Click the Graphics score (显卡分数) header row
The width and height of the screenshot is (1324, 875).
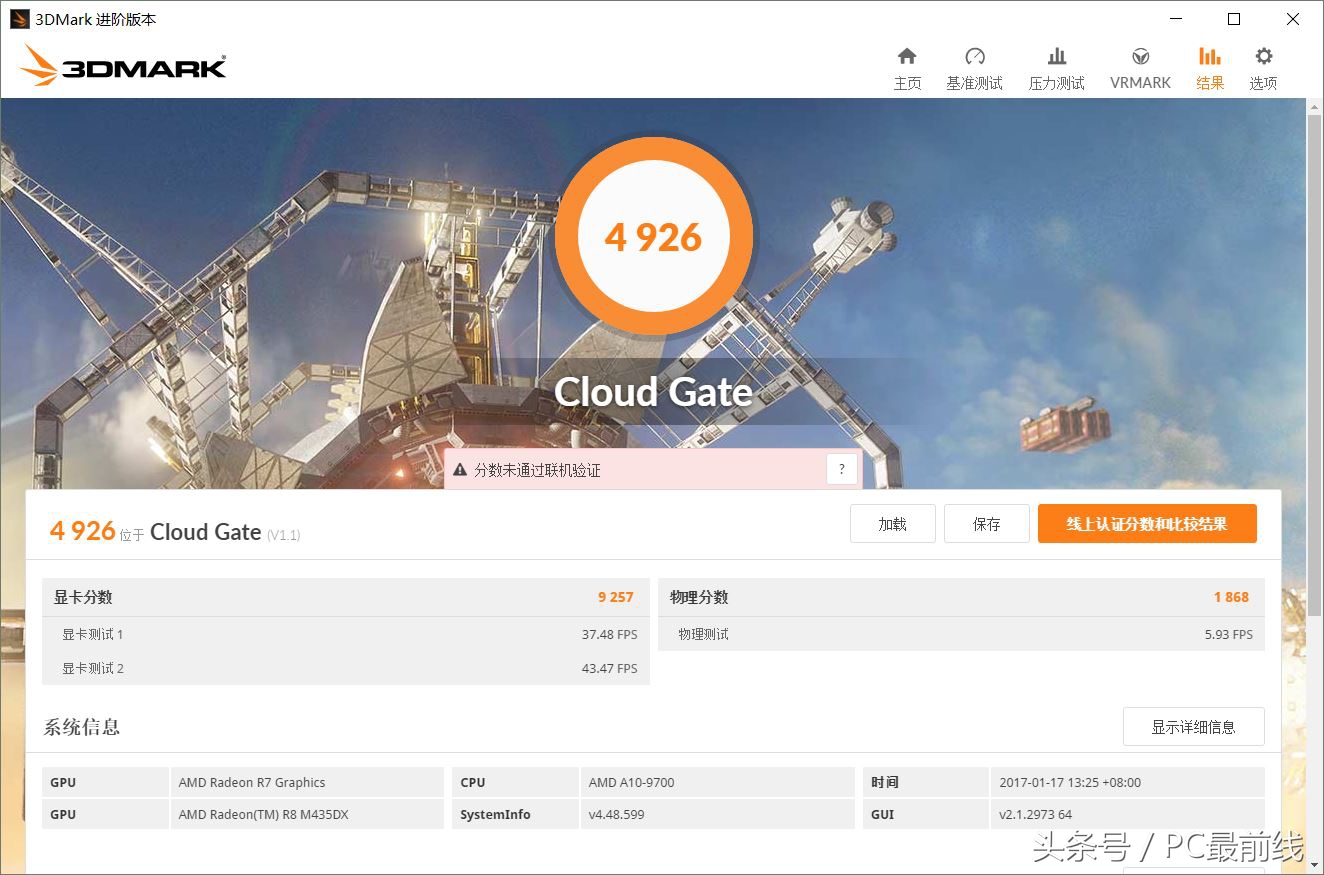pyautogui.click(x=345, y=597)
